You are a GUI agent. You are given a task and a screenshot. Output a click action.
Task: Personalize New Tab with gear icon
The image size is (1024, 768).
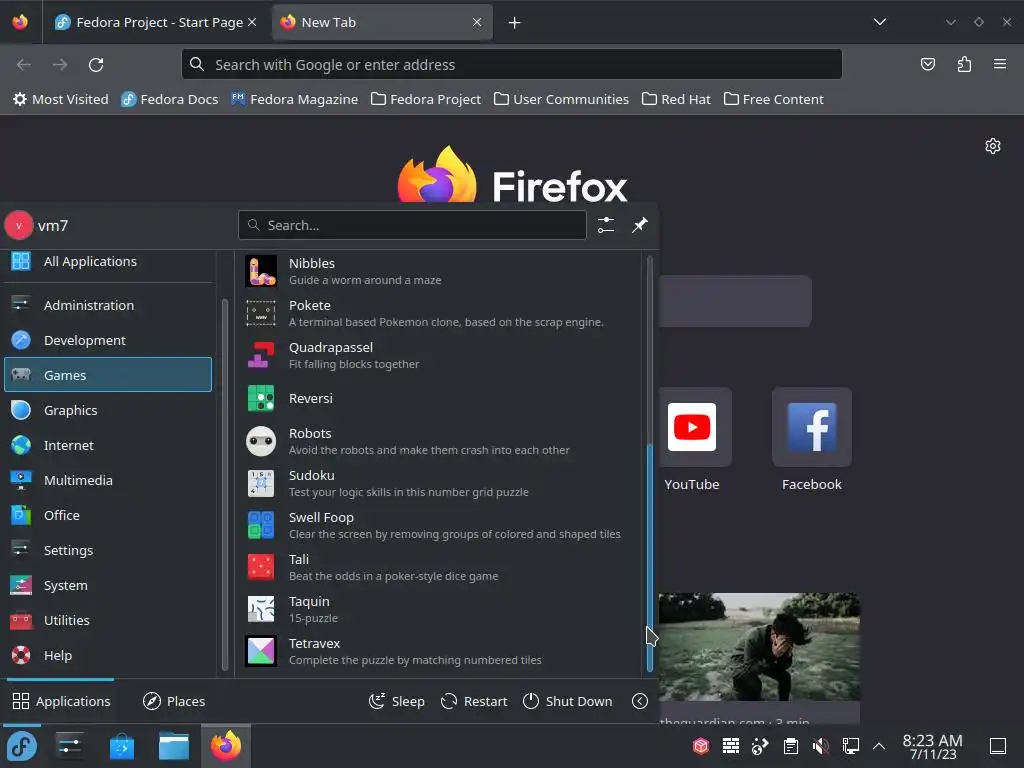(993, 146)
